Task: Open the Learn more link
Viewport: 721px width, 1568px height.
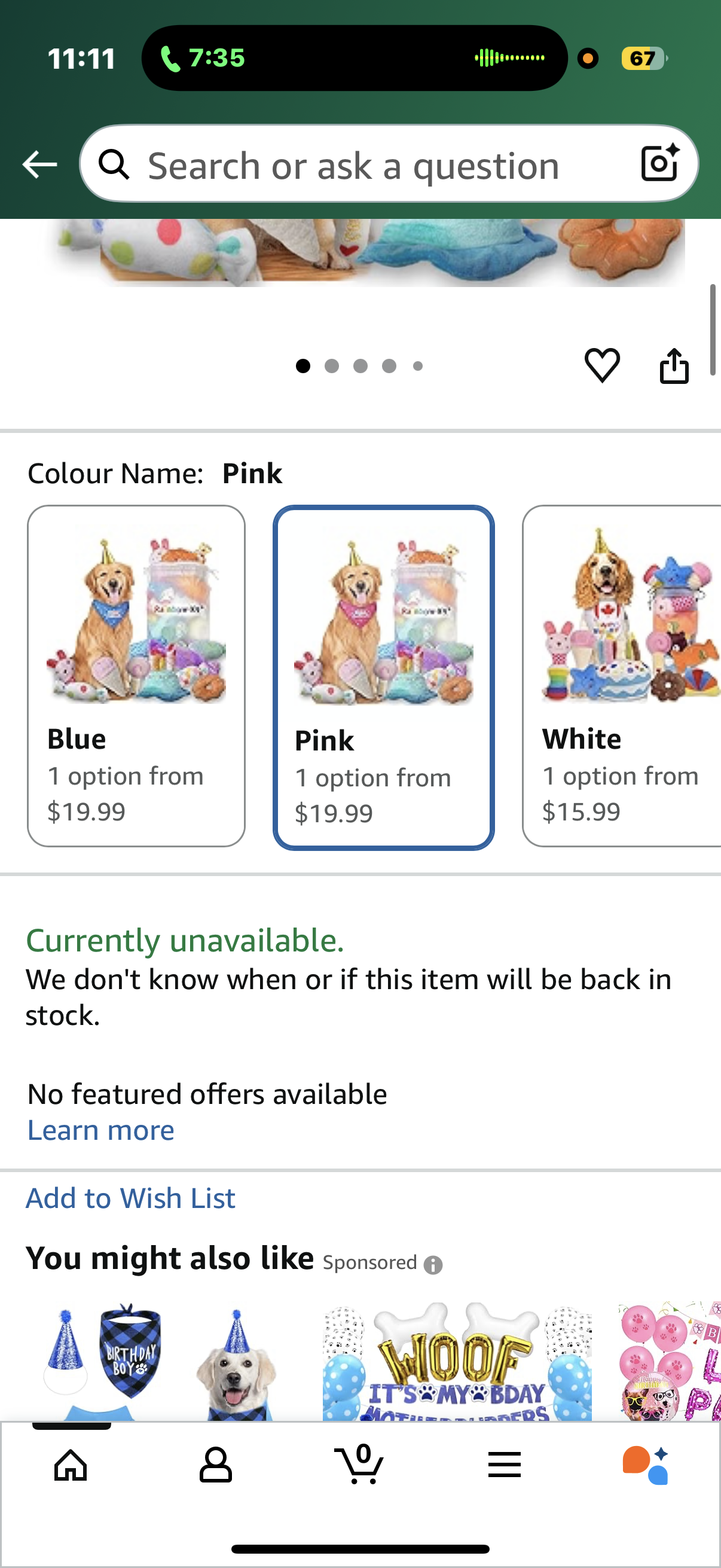Action: pos(100,1129)
